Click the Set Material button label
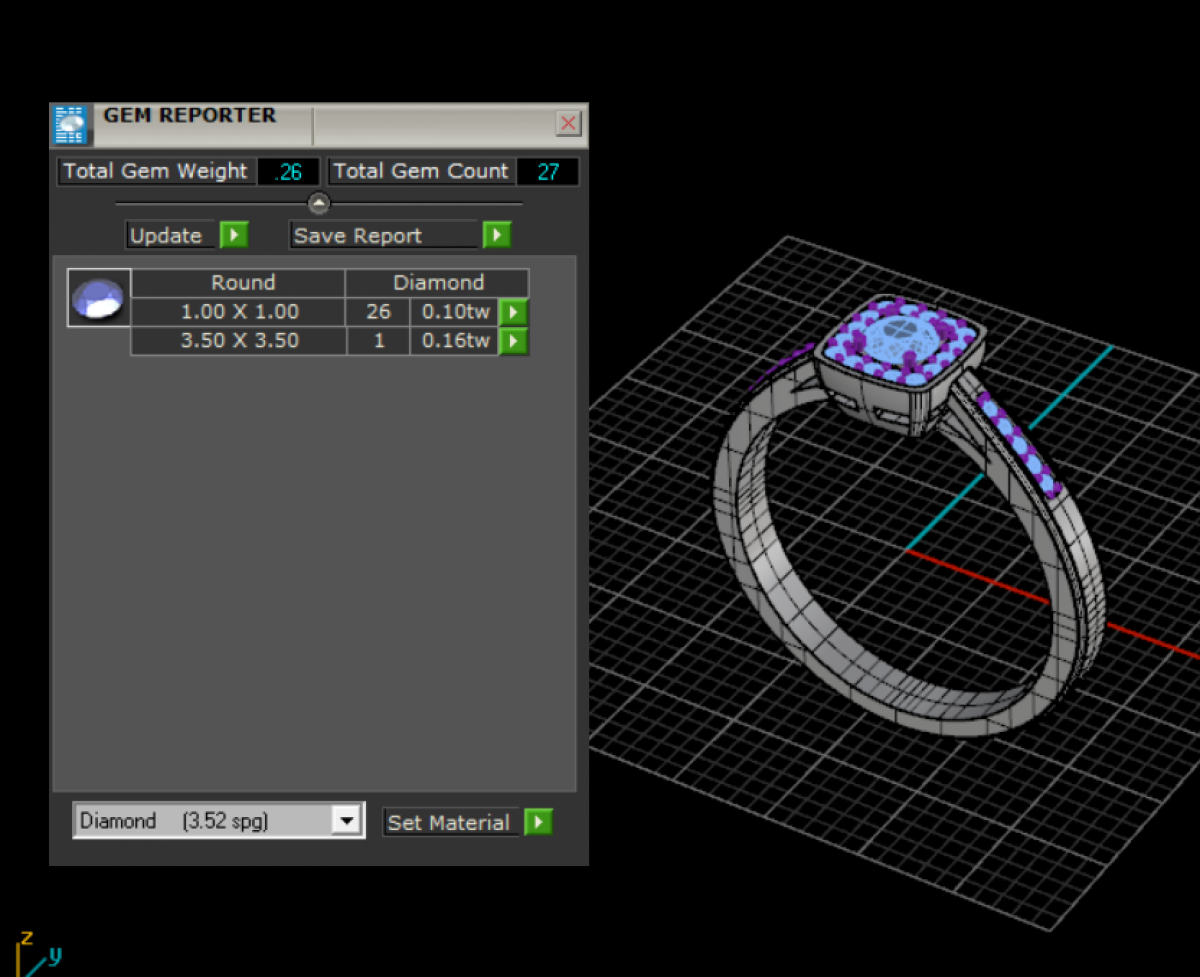The image size is (1200, 977). [449, 822]
